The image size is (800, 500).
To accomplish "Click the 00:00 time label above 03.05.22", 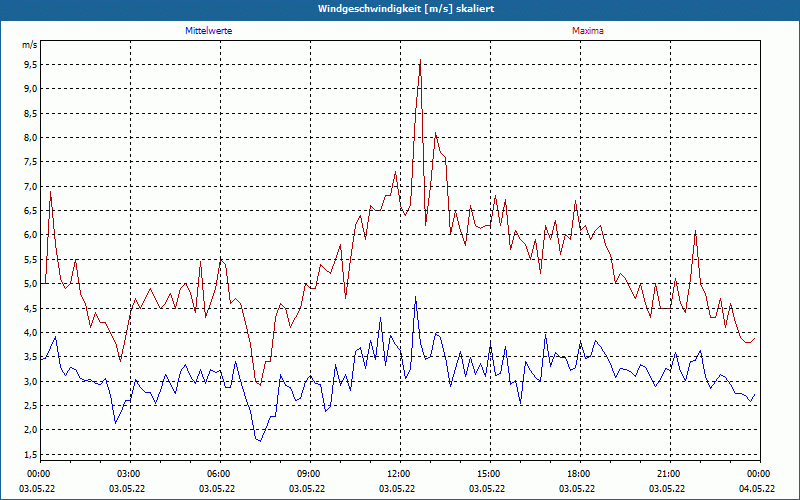I will click(x=37, y=474).
